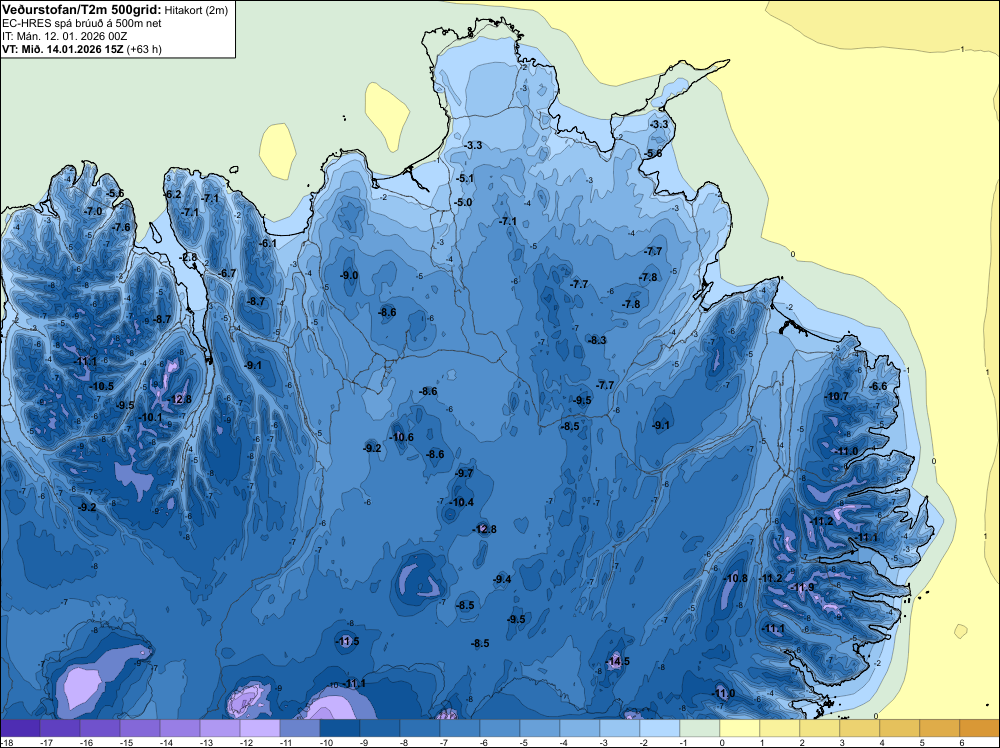Click the -8.3 temperature value

tap(598, 341)
